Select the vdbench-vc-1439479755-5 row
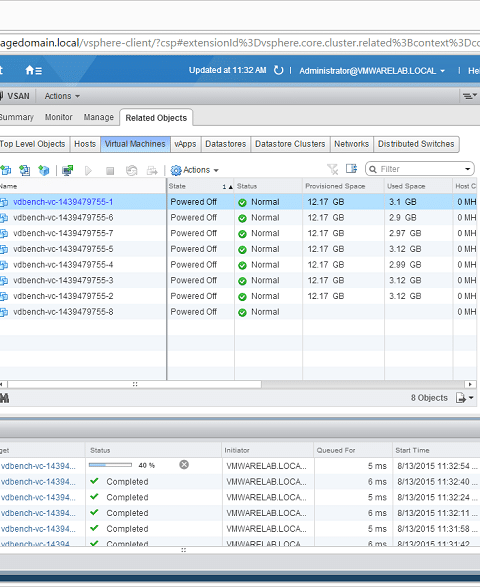This screenshot has width=480, height=587. 238,249
